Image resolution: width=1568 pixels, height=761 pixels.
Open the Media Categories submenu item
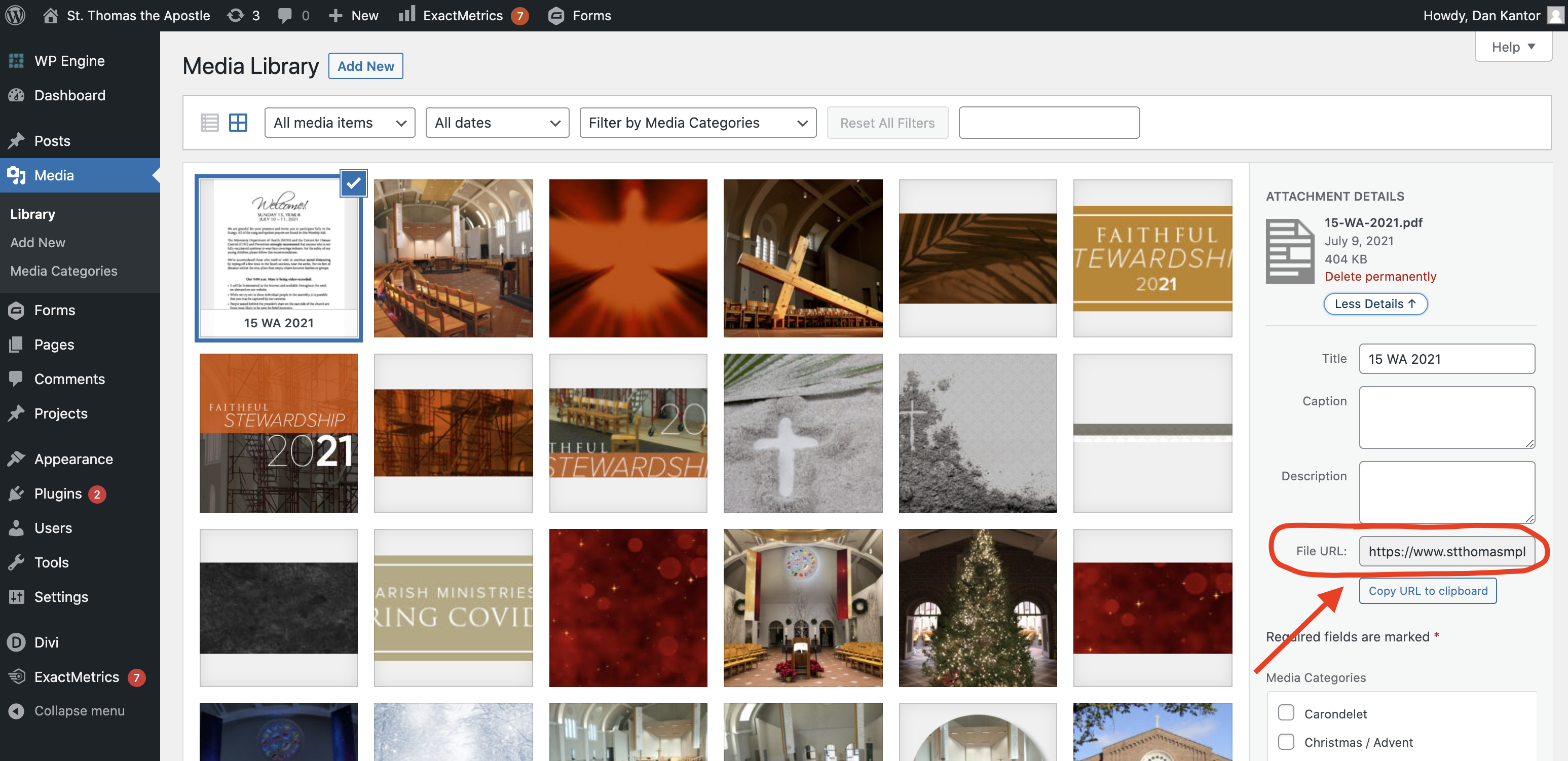pyautogui.click(x=64, y=271)
